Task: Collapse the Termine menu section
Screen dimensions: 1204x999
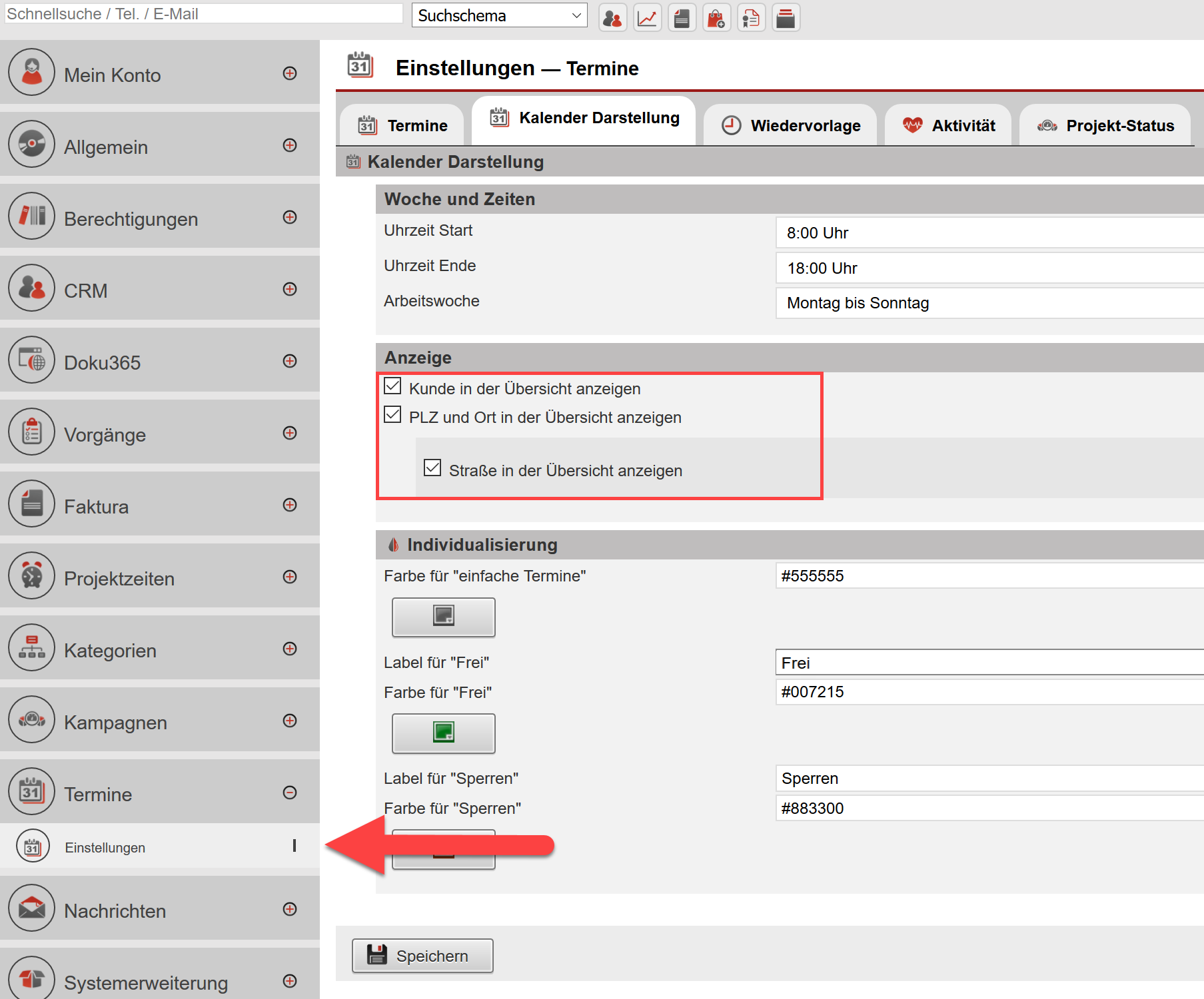Action: 290,793
